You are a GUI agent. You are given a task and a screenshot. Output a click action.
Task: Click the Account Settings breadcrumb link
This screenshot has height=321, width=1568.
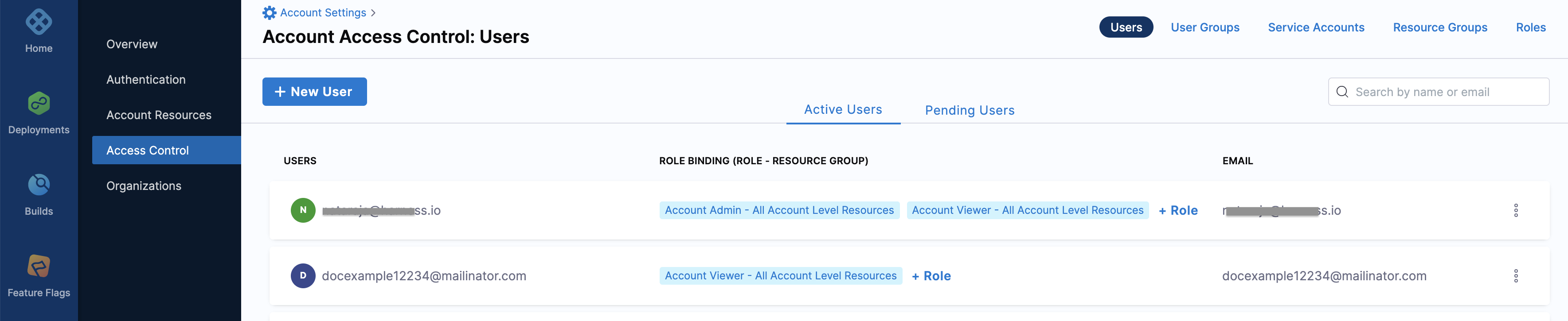coord(323,13)
